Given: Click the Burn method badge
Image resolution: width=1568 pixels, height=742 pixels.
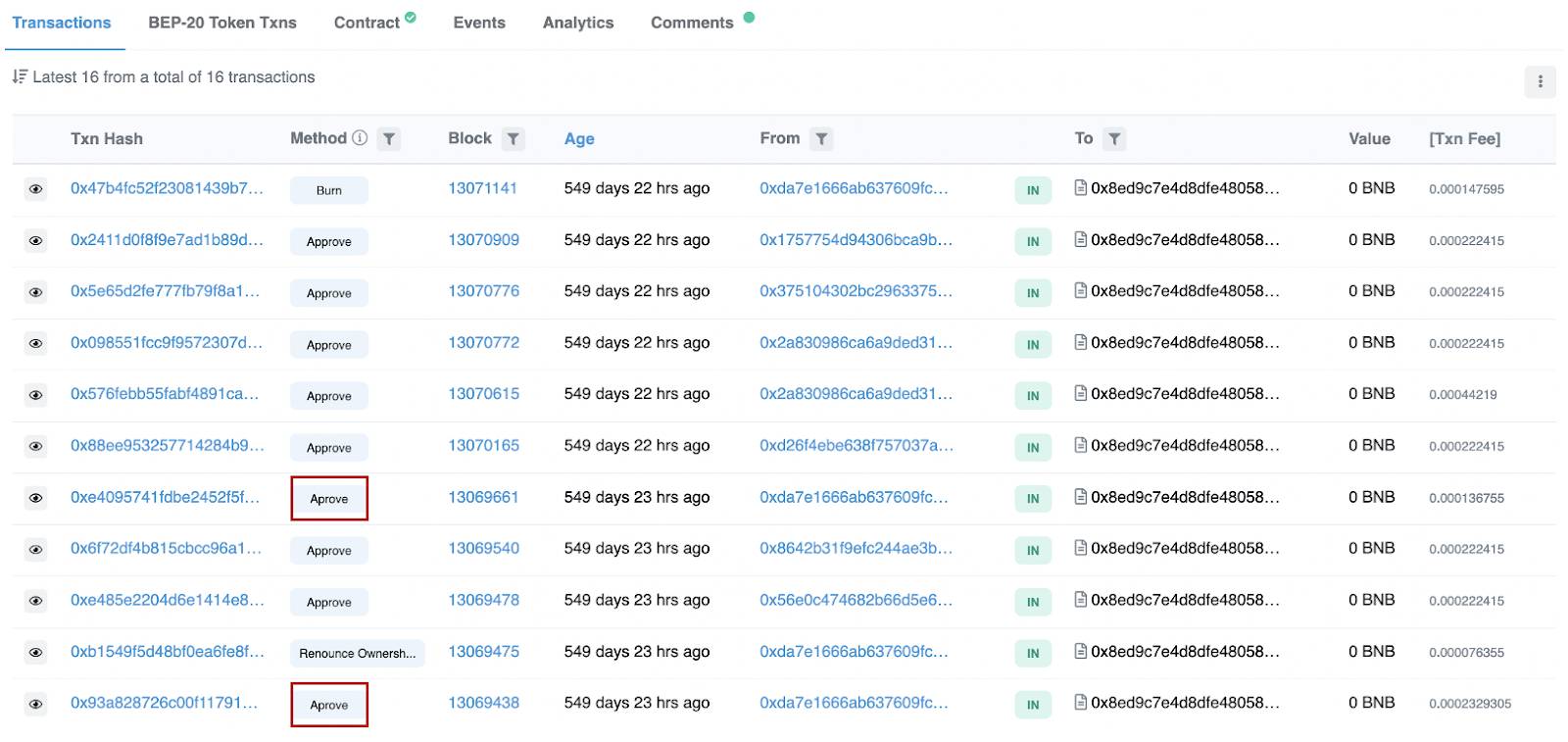Looking at the screenshot, I should (329, 190).
